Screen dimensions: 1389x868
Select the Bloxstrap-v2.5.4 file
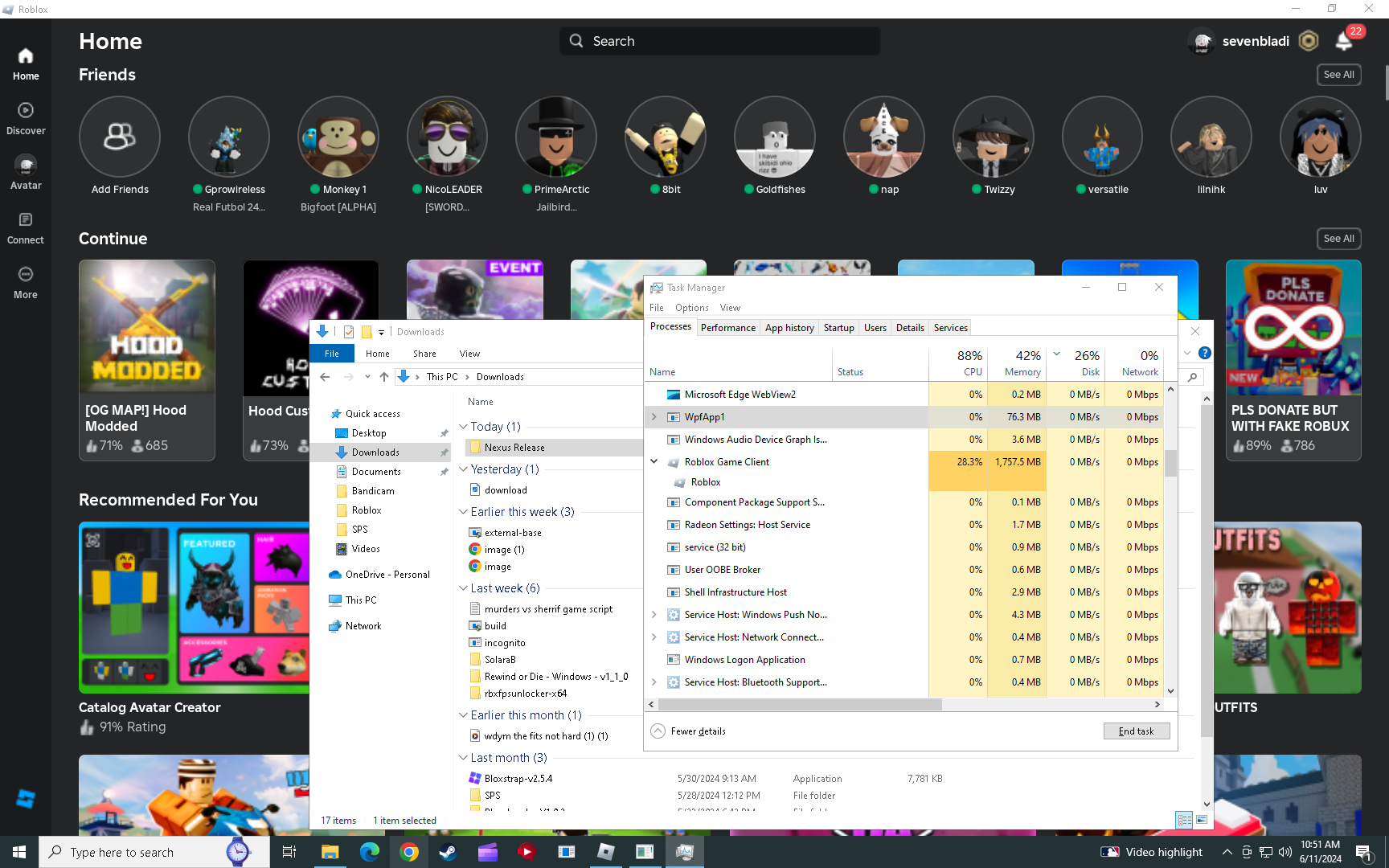point(518,779)
